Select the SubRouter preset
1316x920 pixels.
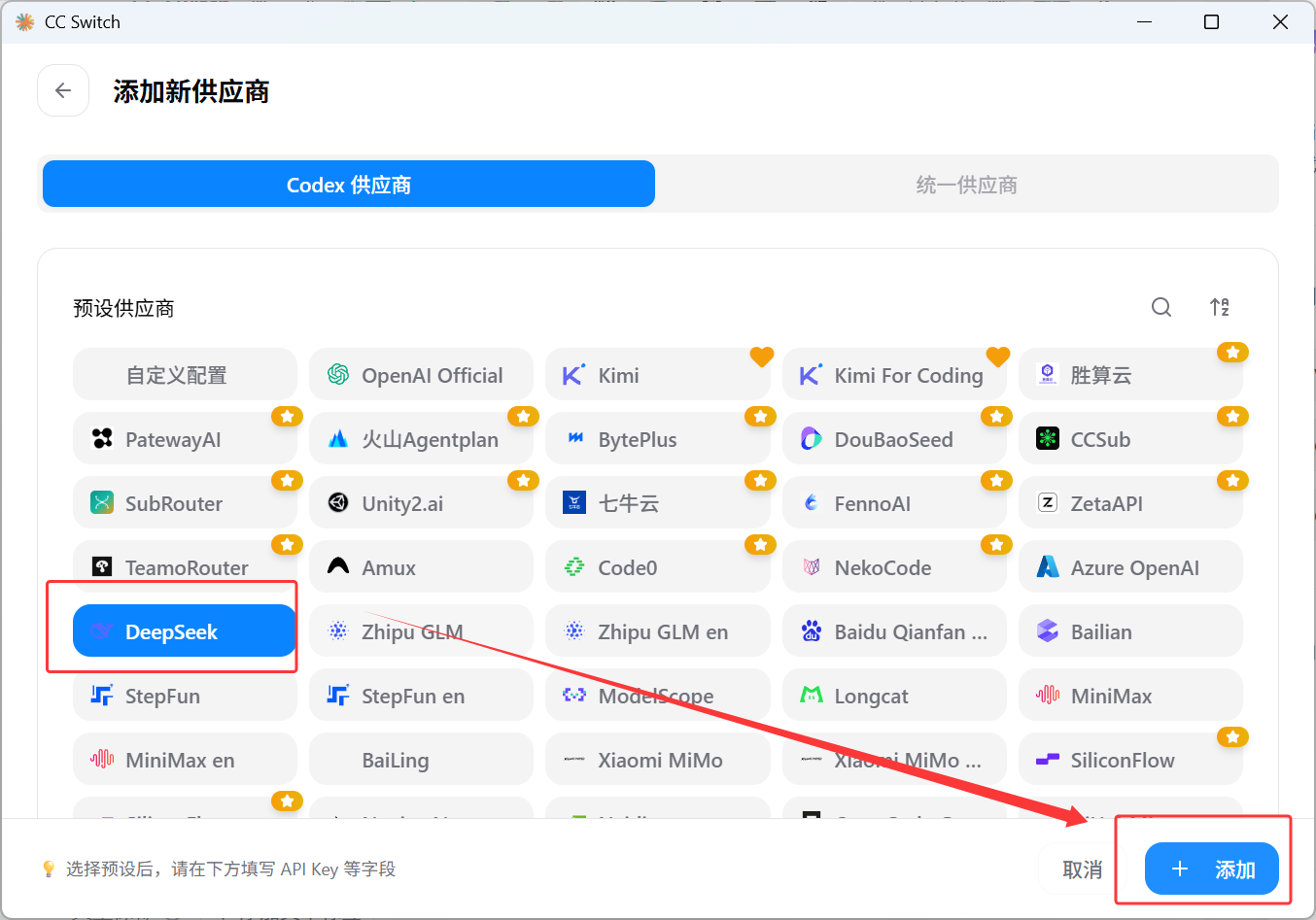click(185, 503)
